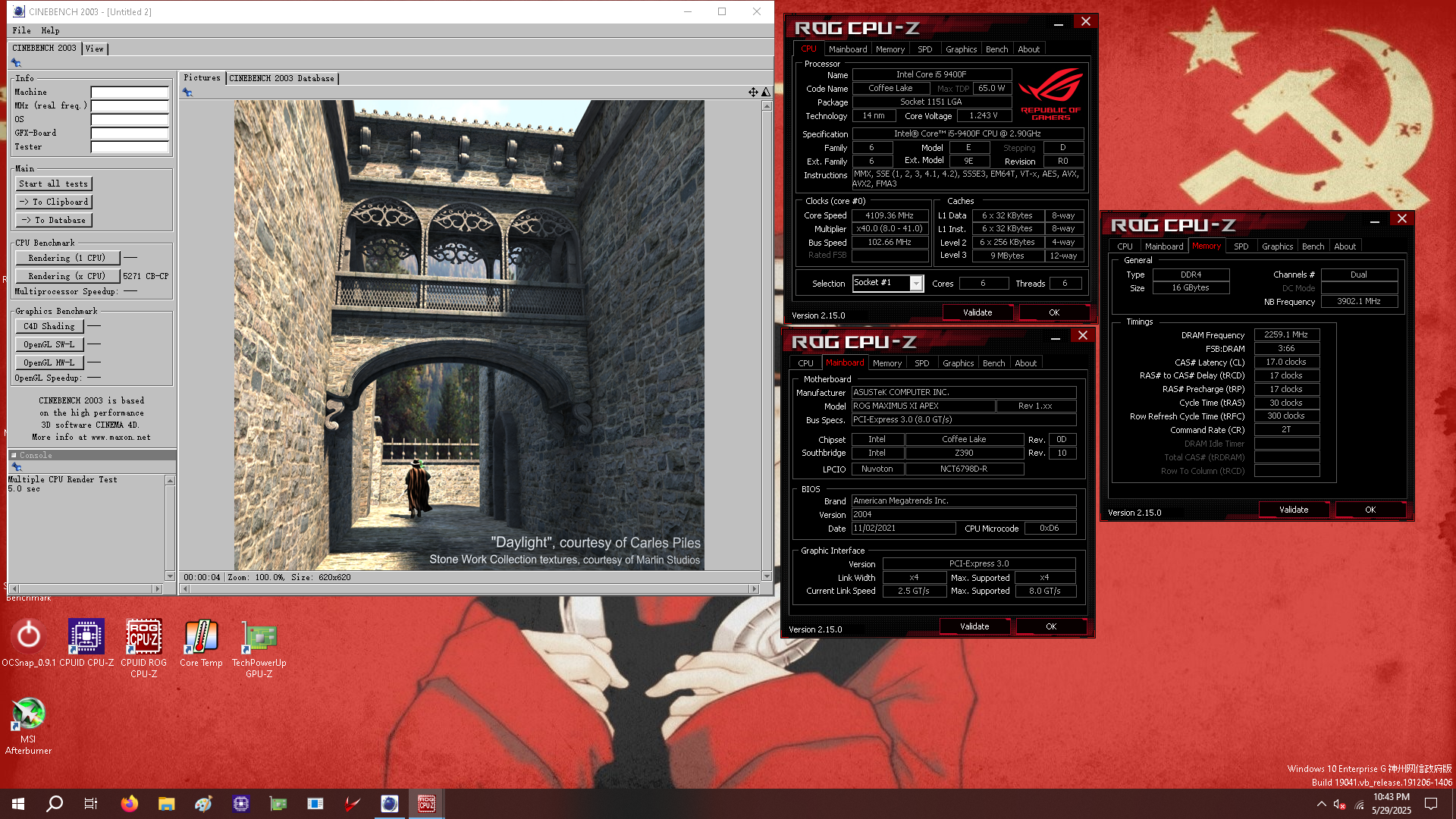The width and height of the screenshot is (1456, 819).
Task: Open SPD tab in the Mainboard CPU-Z window
Action: (x=921, y=363)
